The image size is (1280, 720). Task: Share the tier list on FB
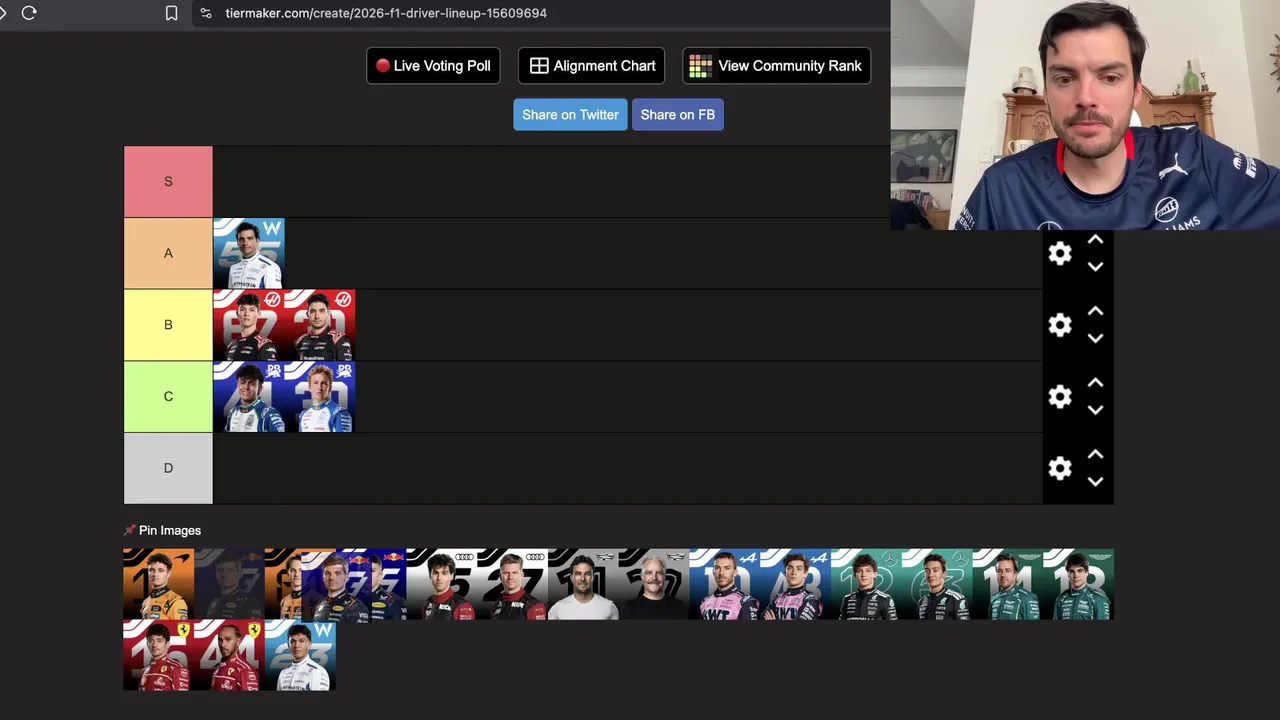[x=677, y=115]
